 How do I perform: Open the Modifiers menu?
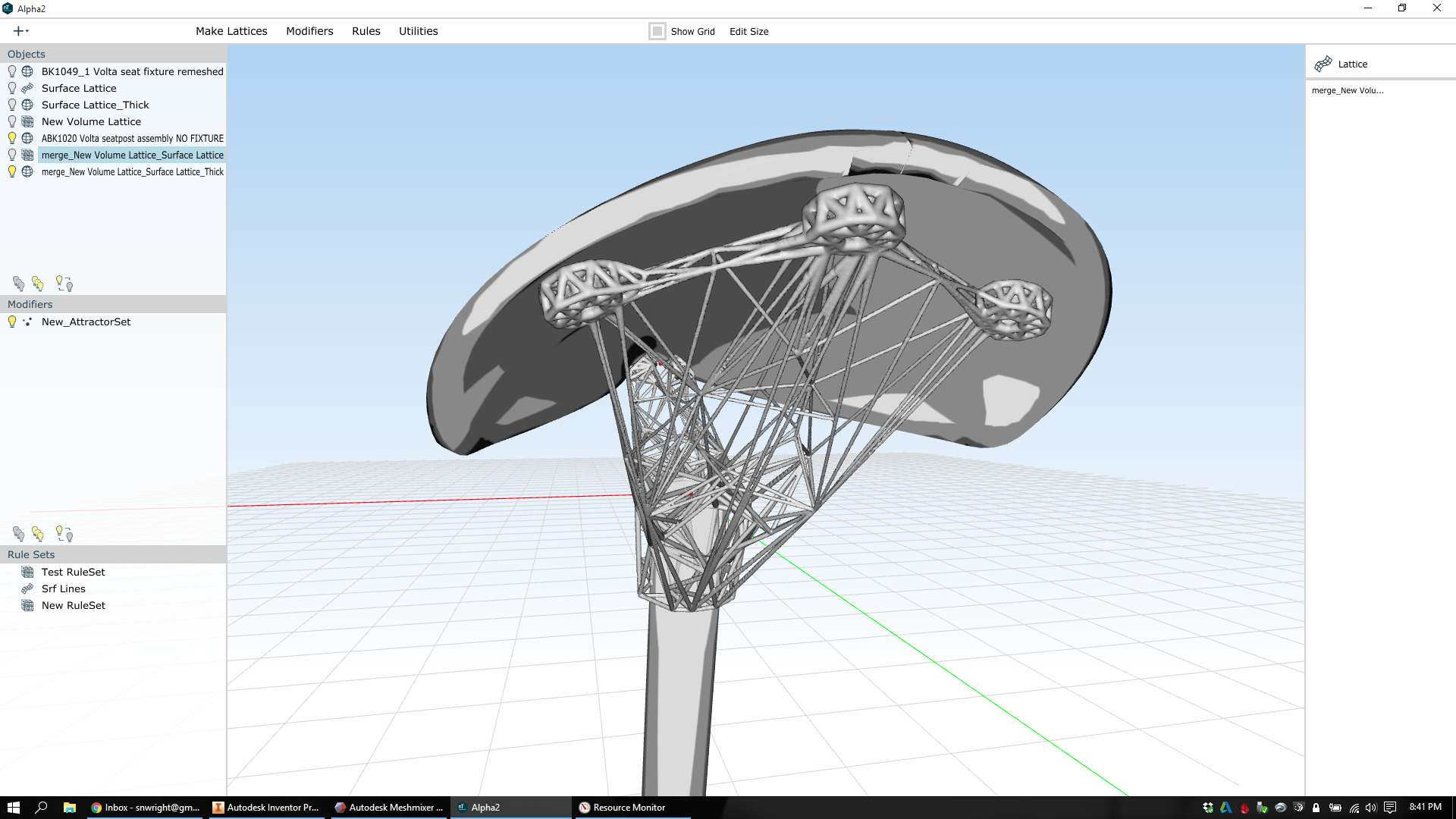tap(309, 31)
